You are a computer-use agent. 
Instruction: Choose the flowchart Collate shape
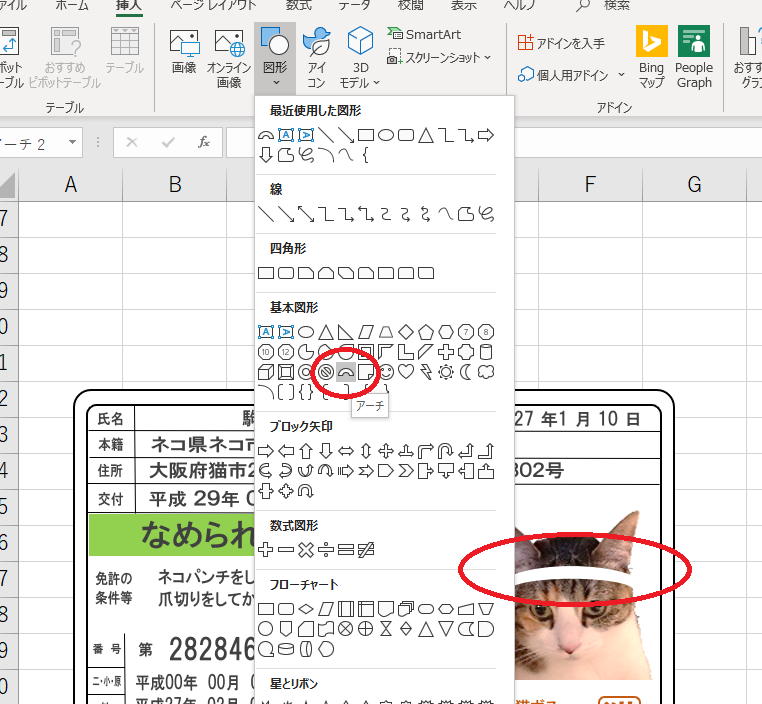click(x=386, y=629)
